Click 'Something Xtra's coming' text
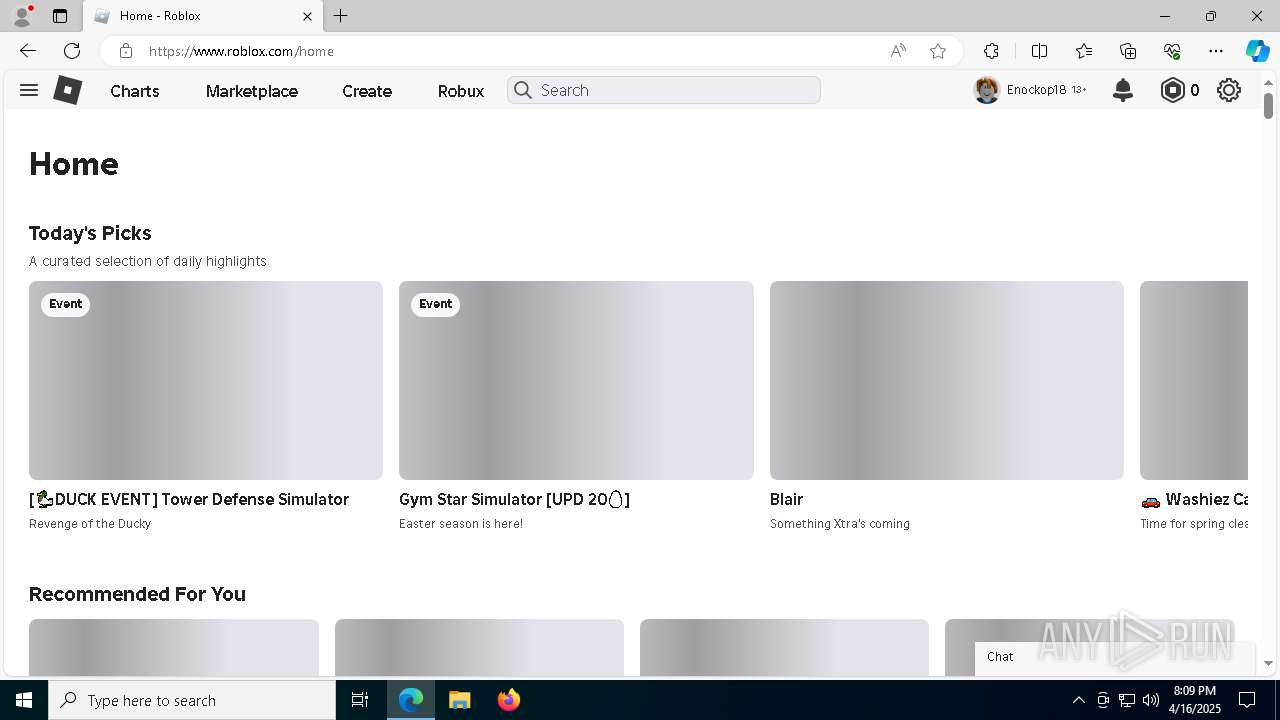The image size is (1280, 720). point(840,523)
